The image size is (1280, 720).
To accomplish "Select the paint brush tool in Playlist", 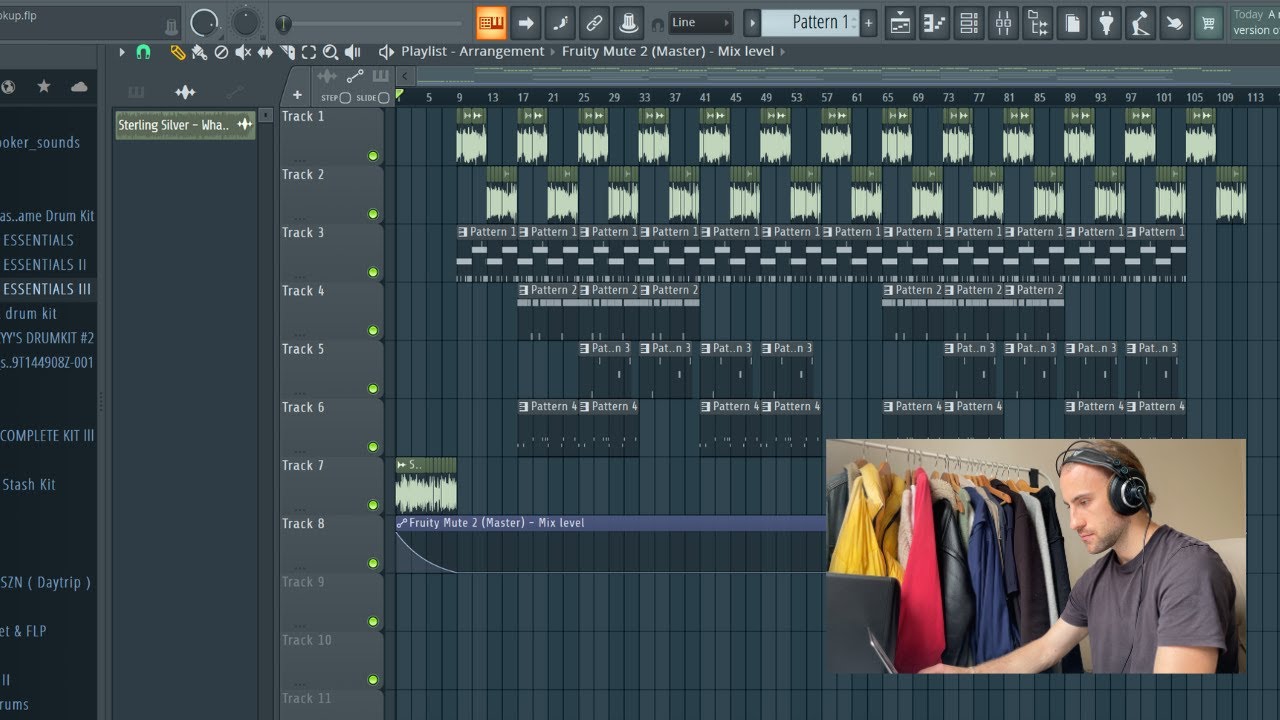I will click(199, 52).
